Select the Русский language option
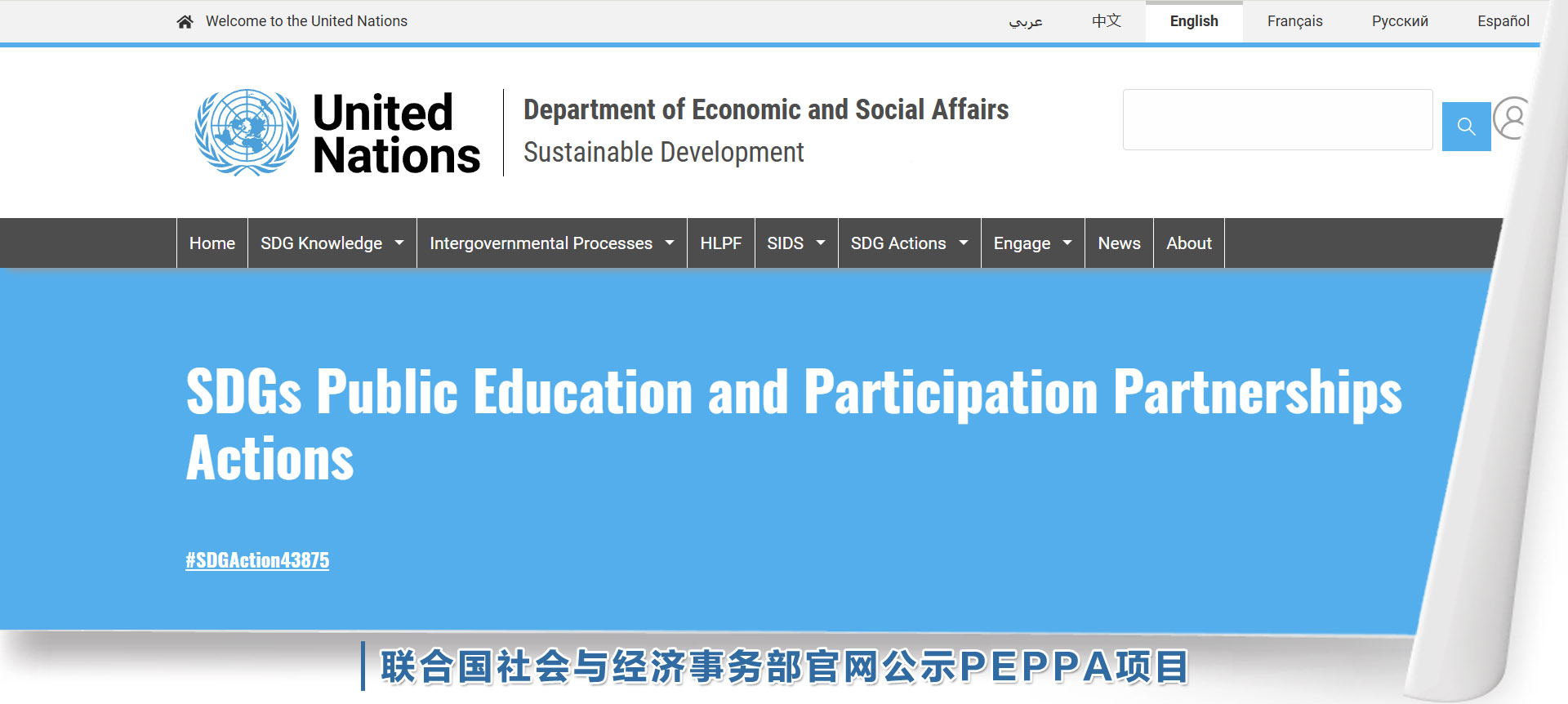This screenshot has height=704, width=1568. pos(1399,21)
